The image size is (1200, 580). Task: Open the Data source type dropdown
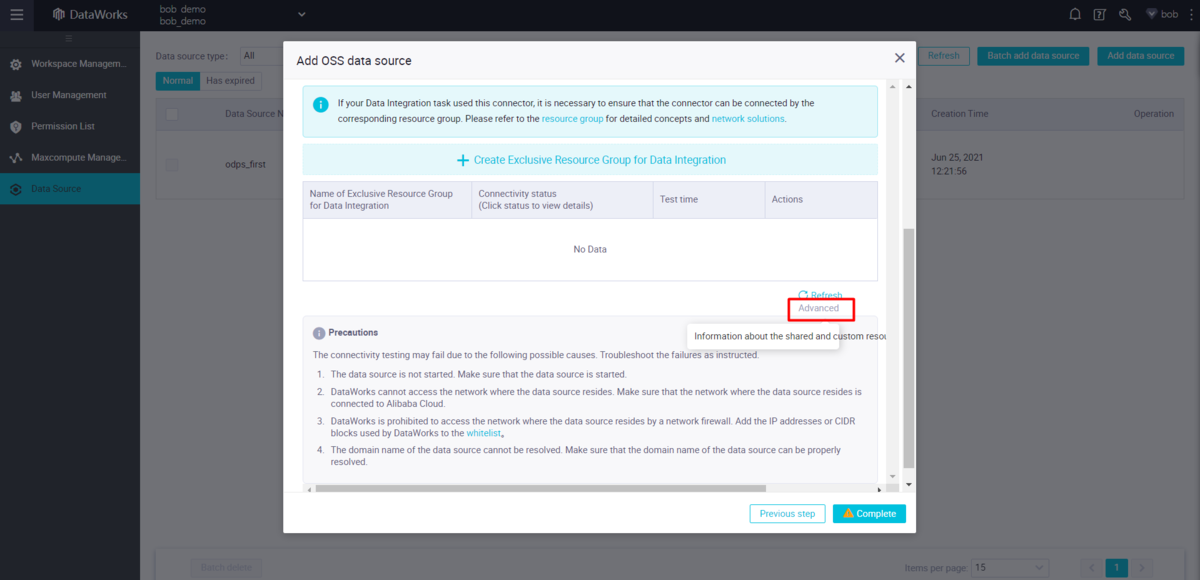[262, 56]
